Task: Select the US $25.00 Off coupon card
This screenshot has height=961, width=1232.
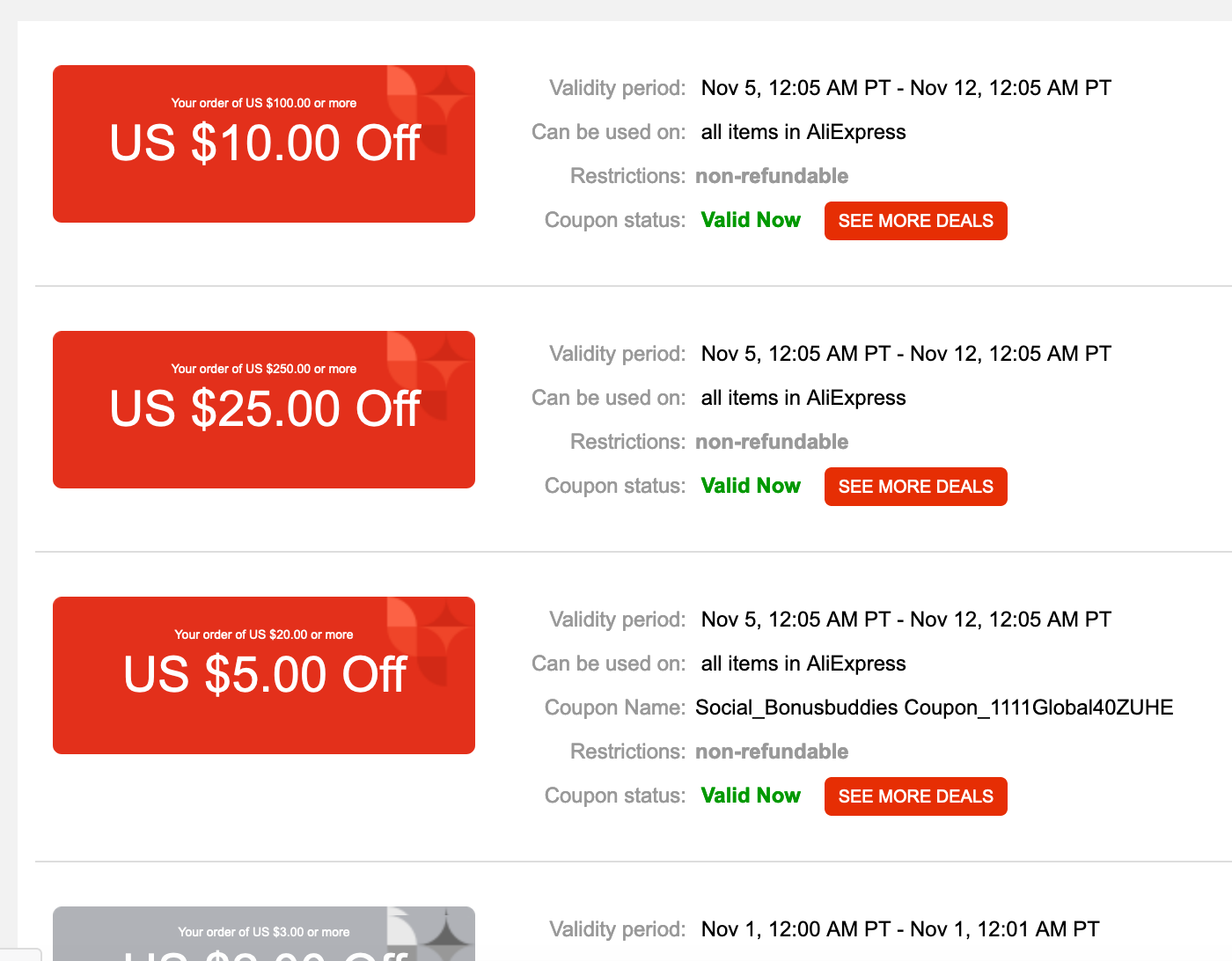Action: (264, 409)
